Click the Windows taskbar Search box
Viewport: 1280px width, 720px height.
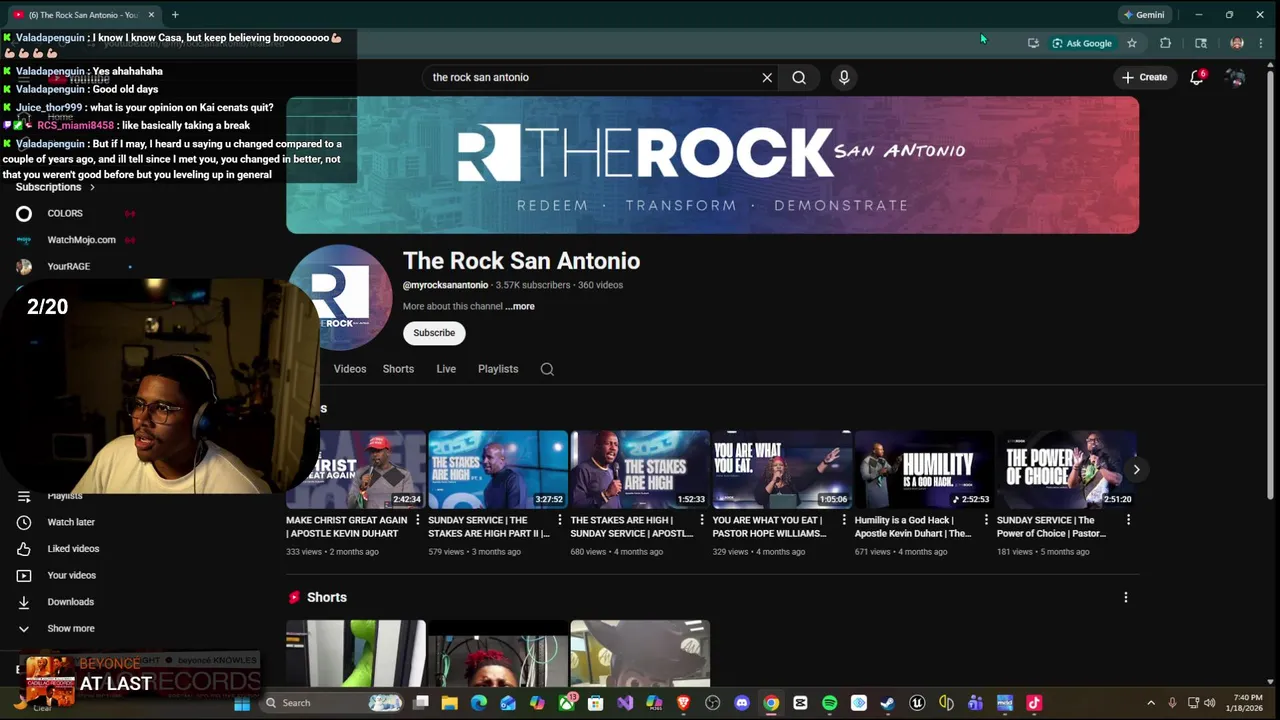click(x=330, y=703)
